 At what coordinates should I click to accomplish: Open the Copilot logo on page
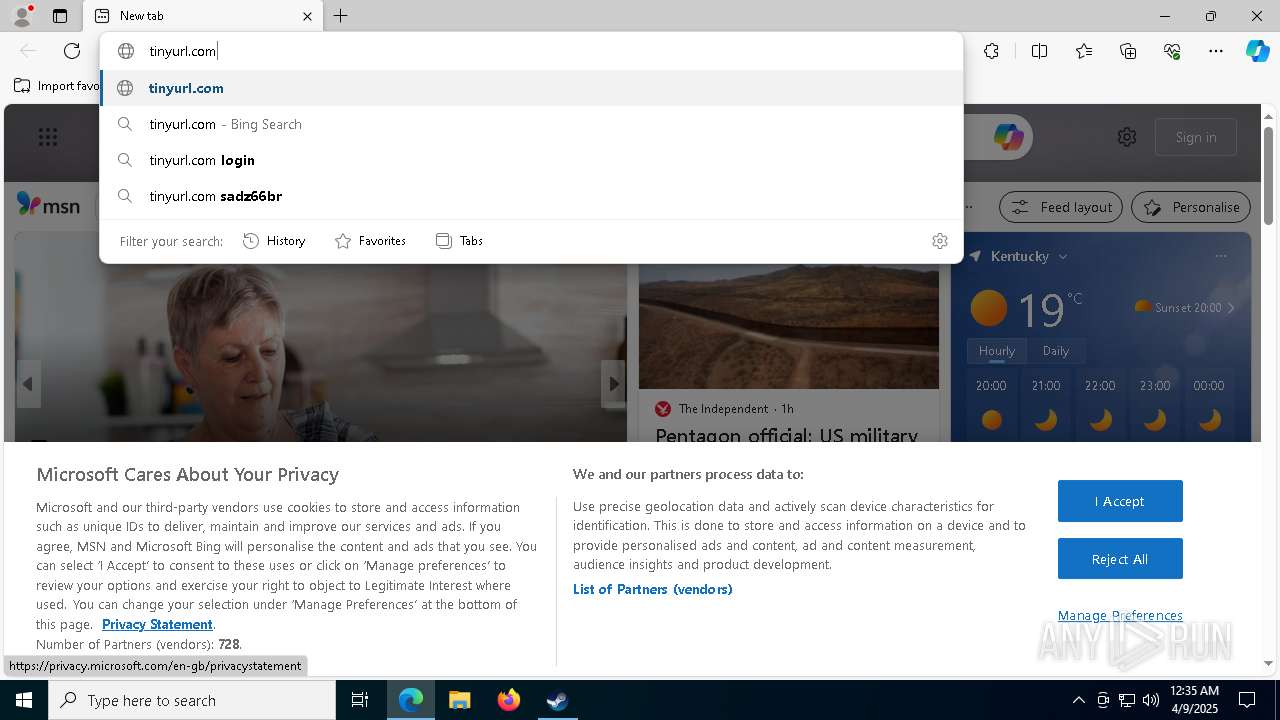tap(1008, 137)
